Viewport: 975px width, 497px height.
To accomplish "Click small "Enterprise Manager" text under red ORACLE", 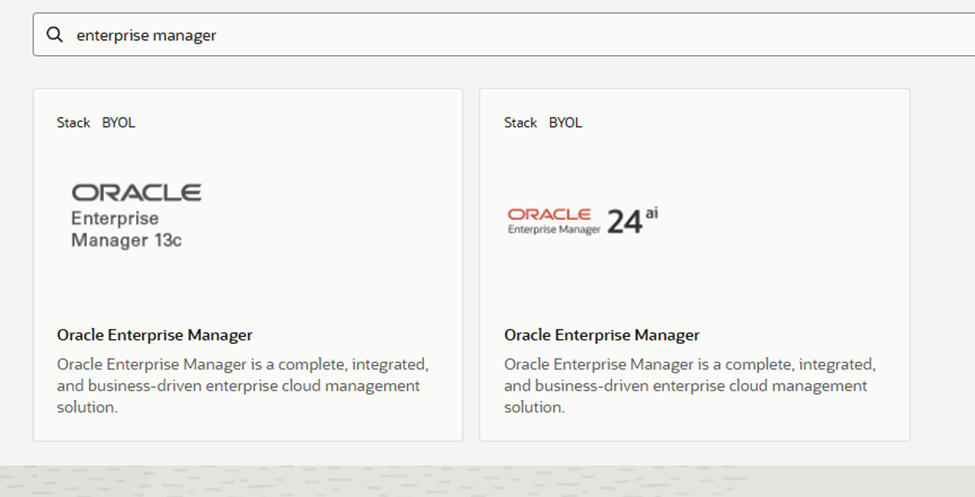I will (x=554, y=229).
